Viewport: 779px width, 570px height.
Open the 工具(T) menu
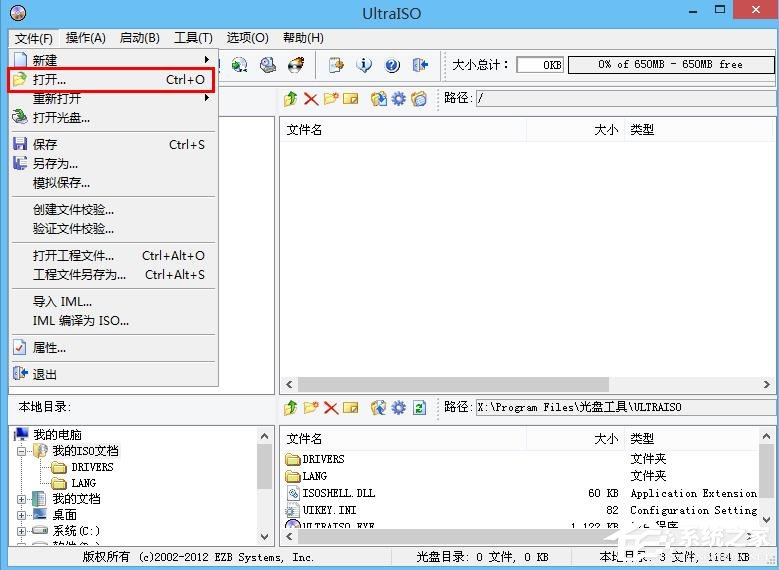point(193,38)
